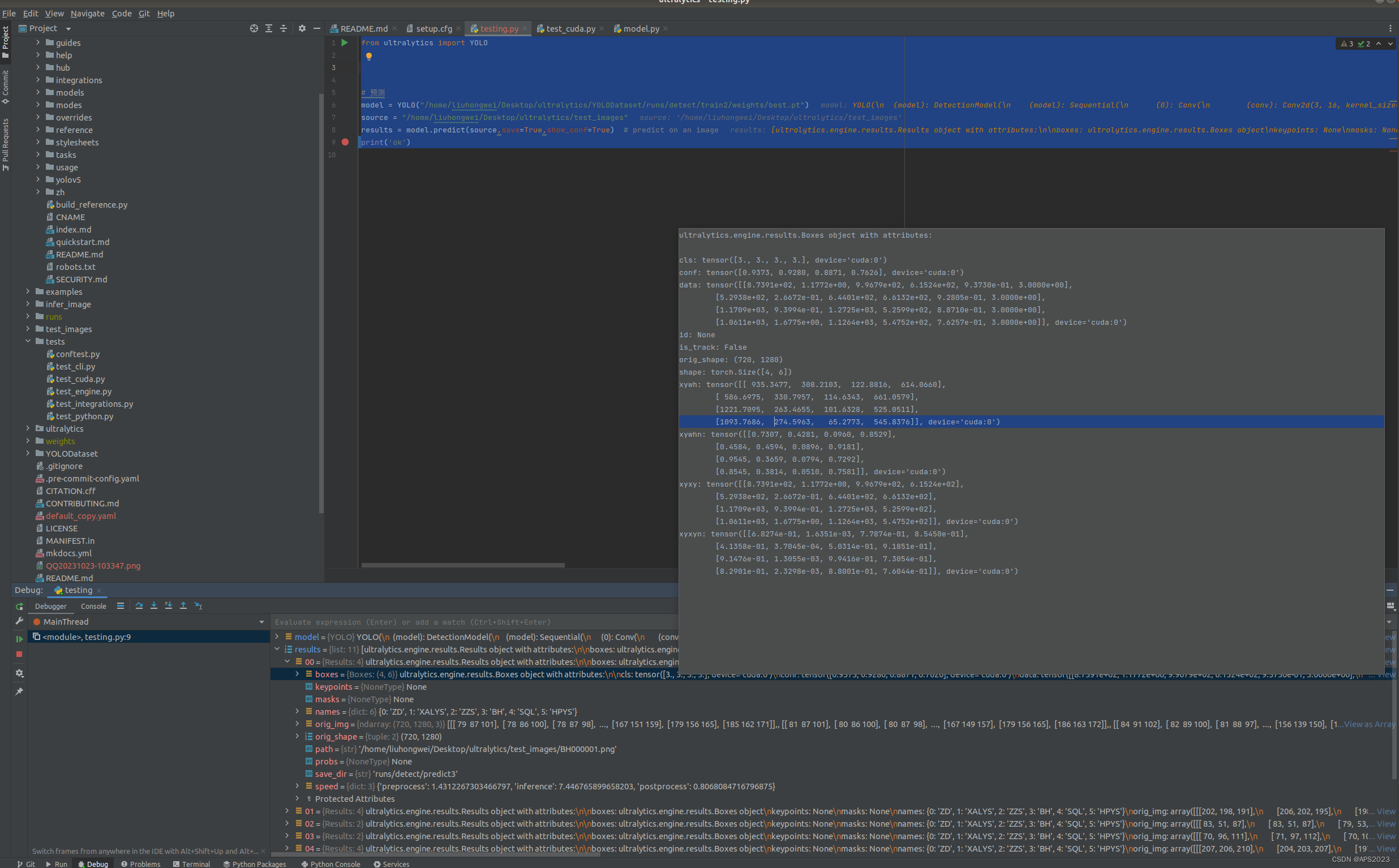This screenshot has height=868, width=1399.
Task: Resume program with green play icon
Action: (x=19, y=638)
